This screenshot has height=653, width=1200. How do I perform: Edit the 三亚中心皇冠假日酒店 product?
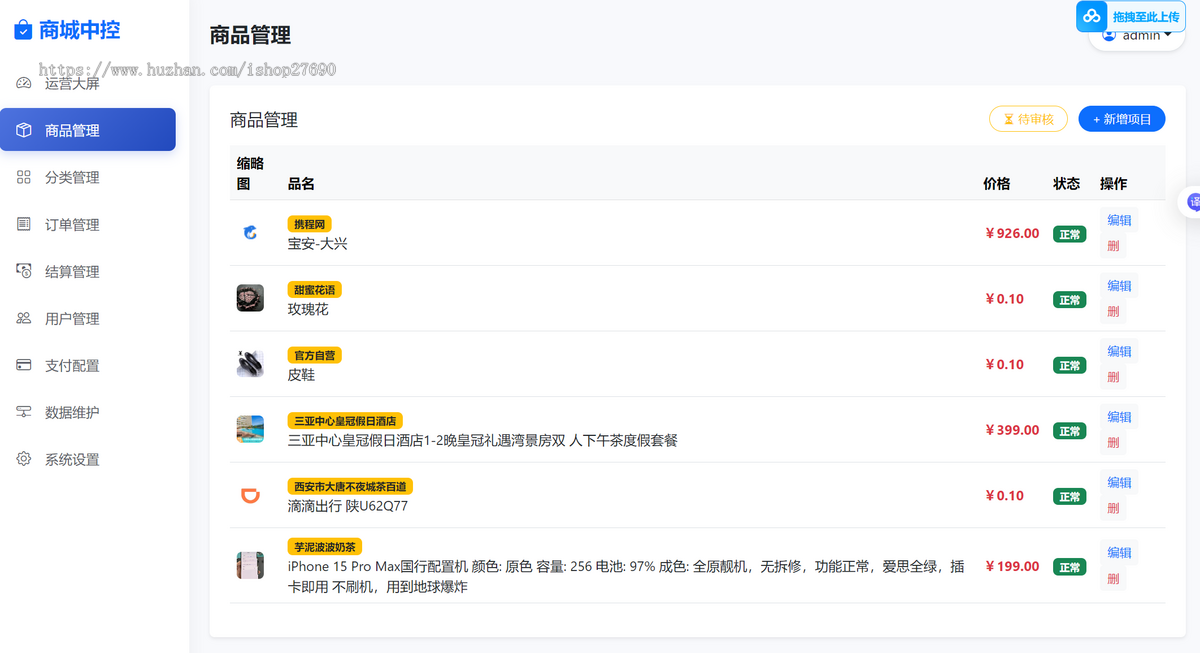tap(1119, 417)
